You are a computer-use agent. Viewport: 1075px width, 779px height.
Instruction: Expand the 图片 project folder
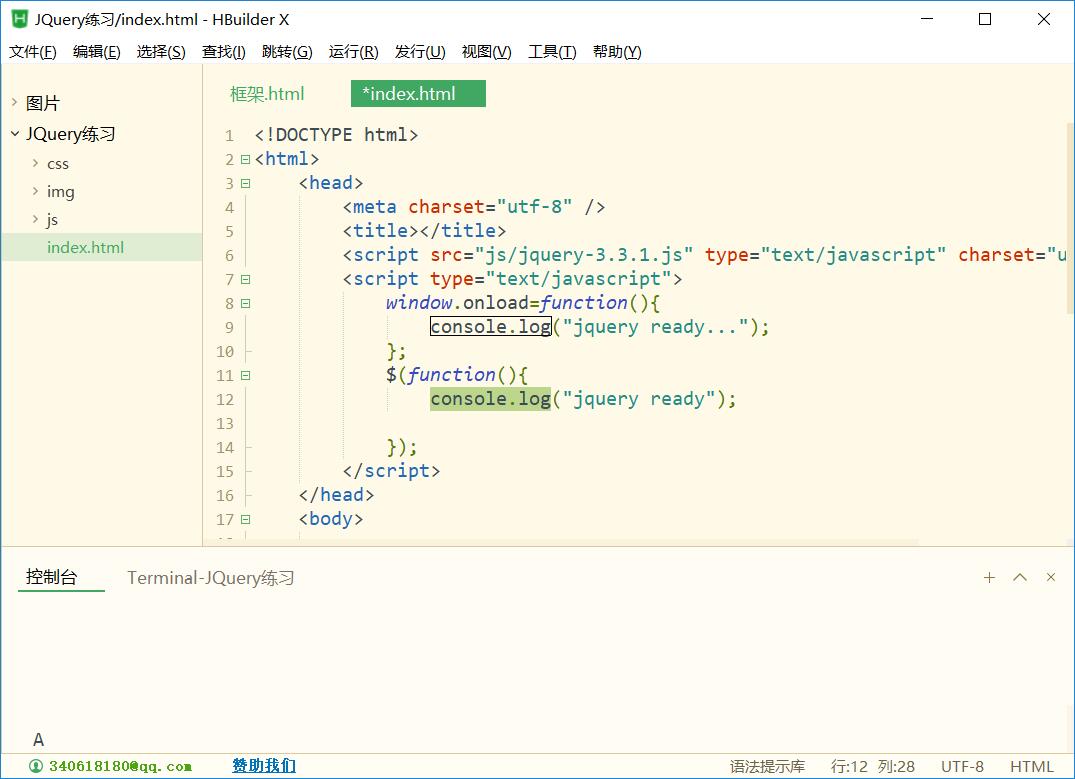pos(14,103)
